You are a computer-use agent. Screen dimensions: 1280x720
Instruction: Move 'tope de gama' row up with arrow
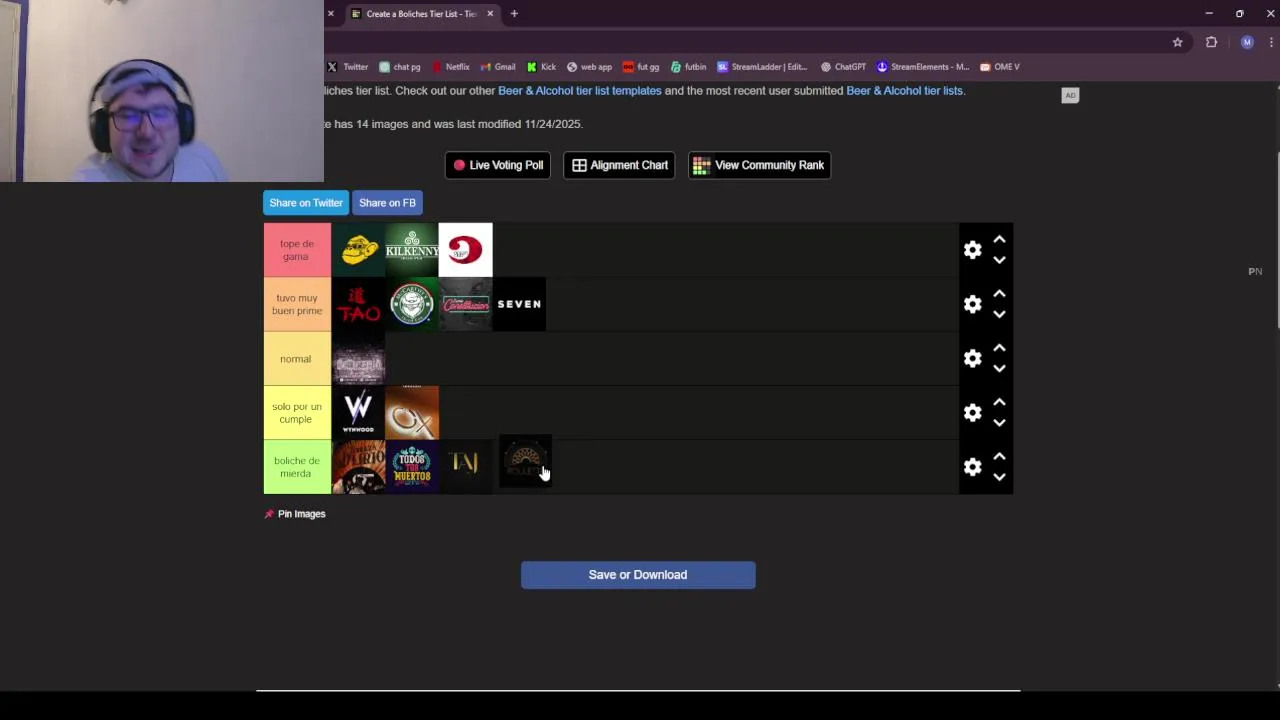coord(999,240)
